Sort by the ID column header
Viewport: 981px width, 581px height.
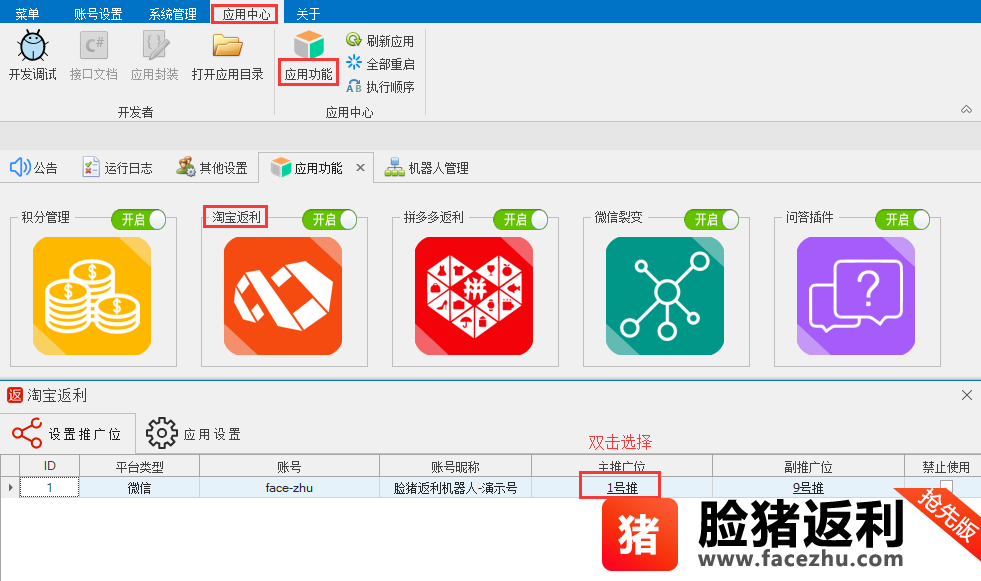(49, 467)
